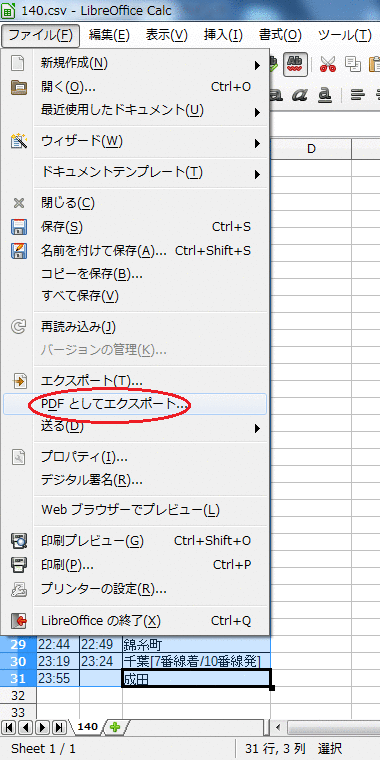The height and width of the screenshot is (760, 380).
Task: Click cell 千葉[7番線着/10番線発]
Action: 196,661
